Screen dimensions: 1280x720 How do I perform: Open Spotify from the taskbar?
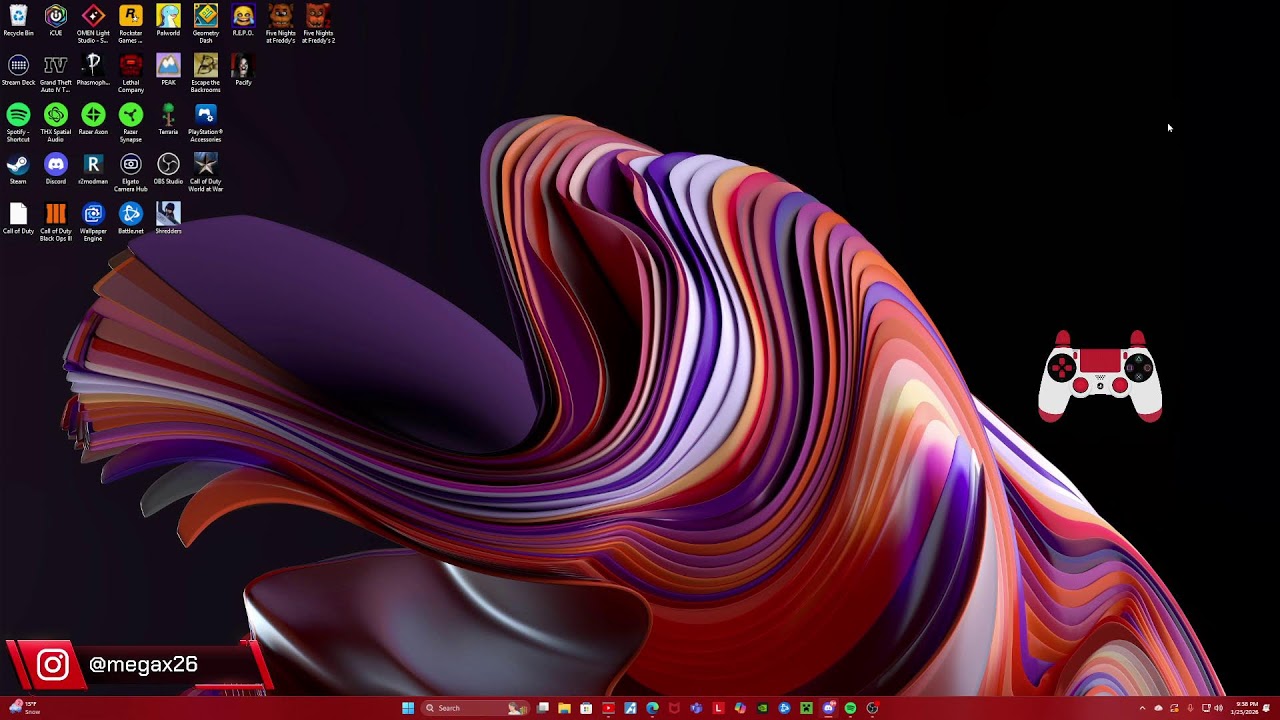tap(850, 708)
